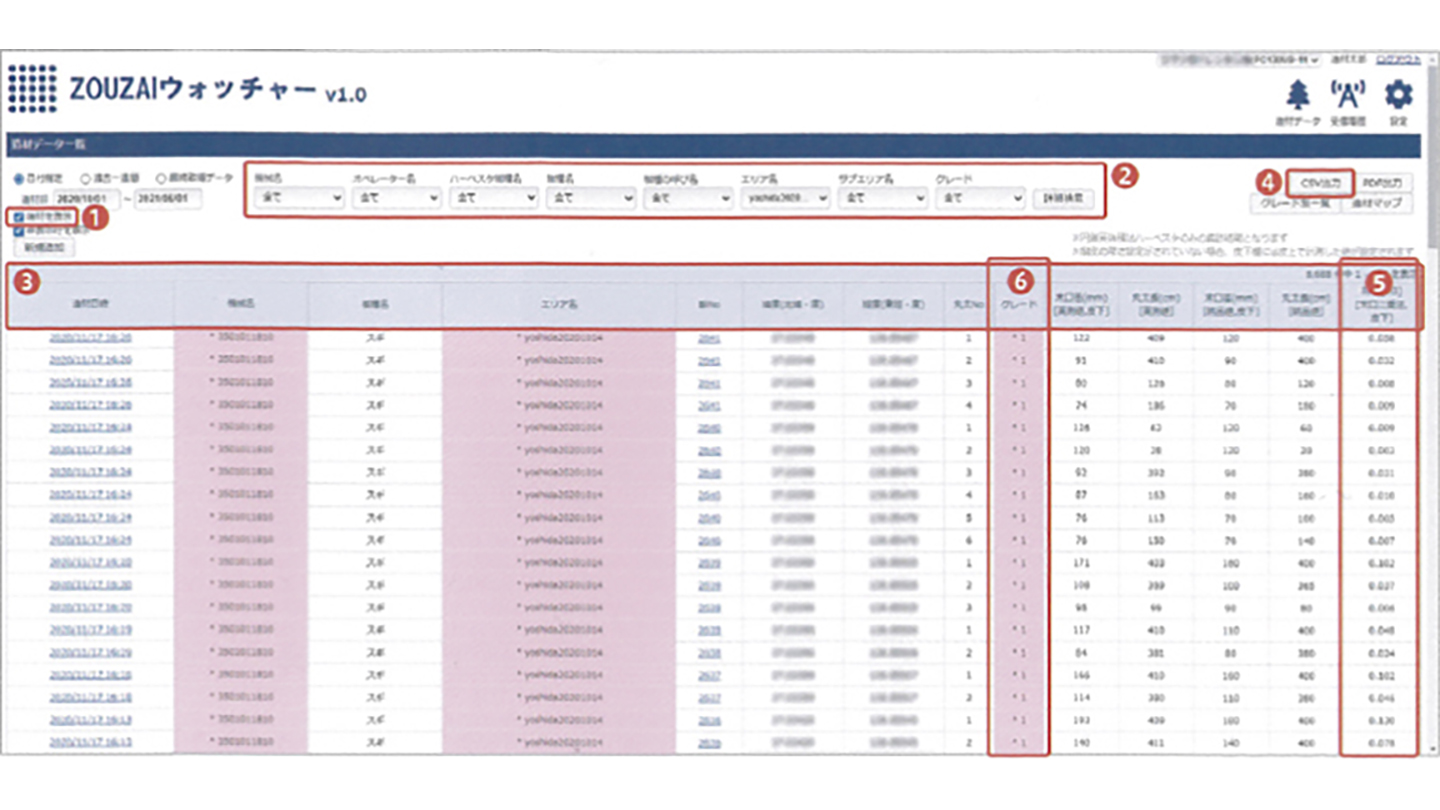The height and width of the screenshot is (810, 1440).
Task: Click the 詳細検索 button beside filters
Action: [1062, 198]
